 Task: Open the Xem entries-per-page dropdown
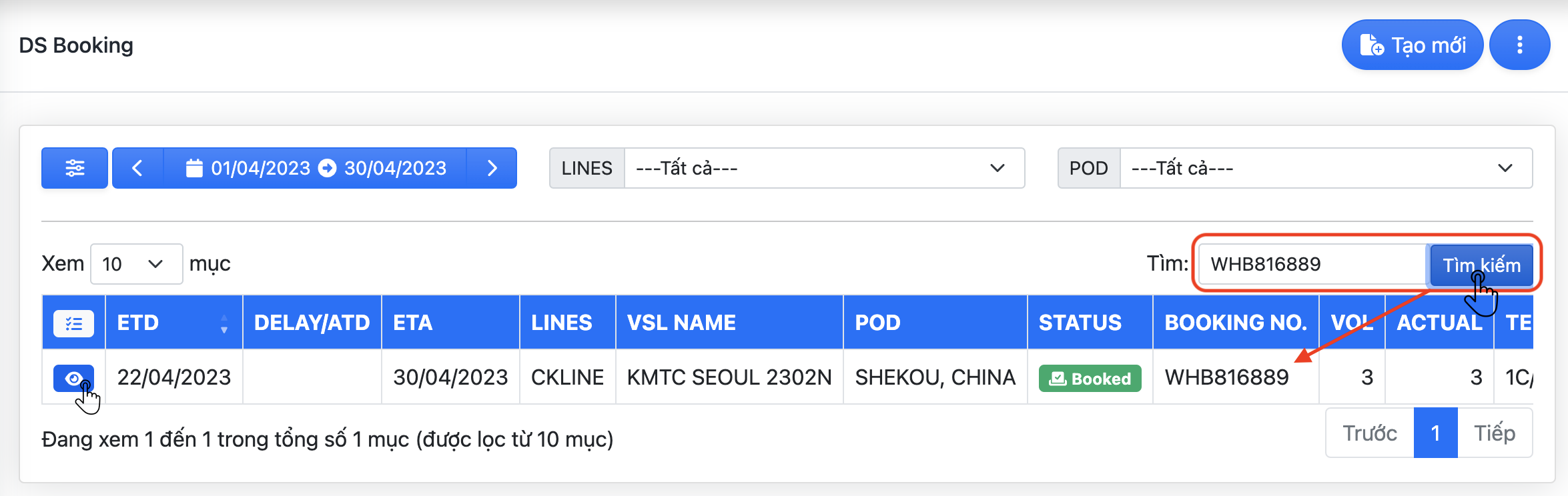pos(136,264)
